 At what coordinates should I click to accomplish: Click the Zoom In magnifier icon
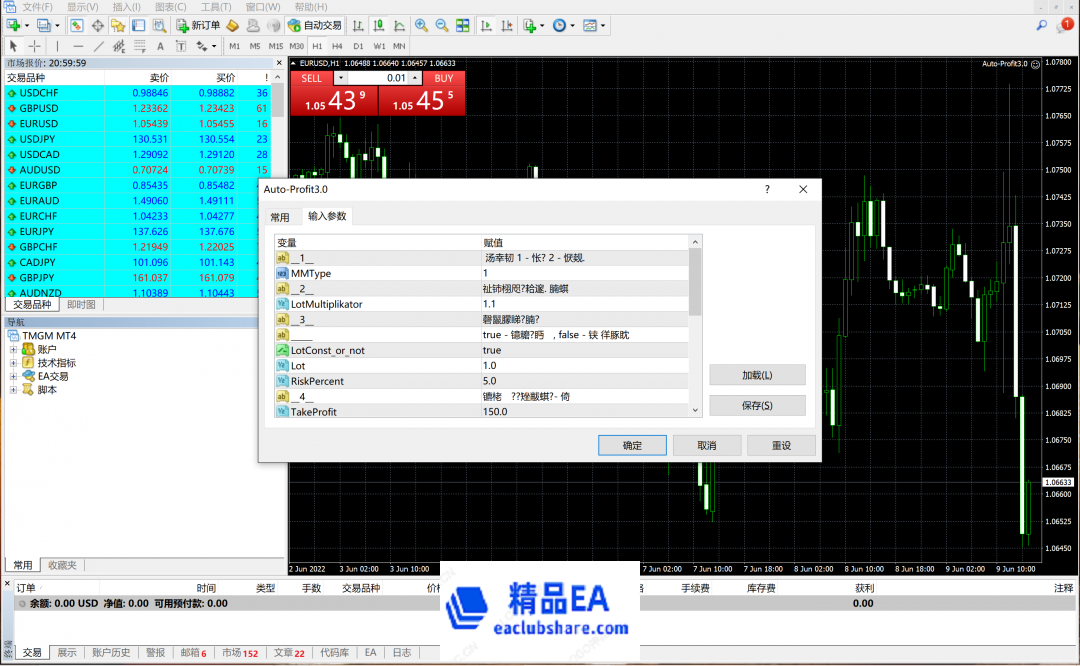coord(422,26)
